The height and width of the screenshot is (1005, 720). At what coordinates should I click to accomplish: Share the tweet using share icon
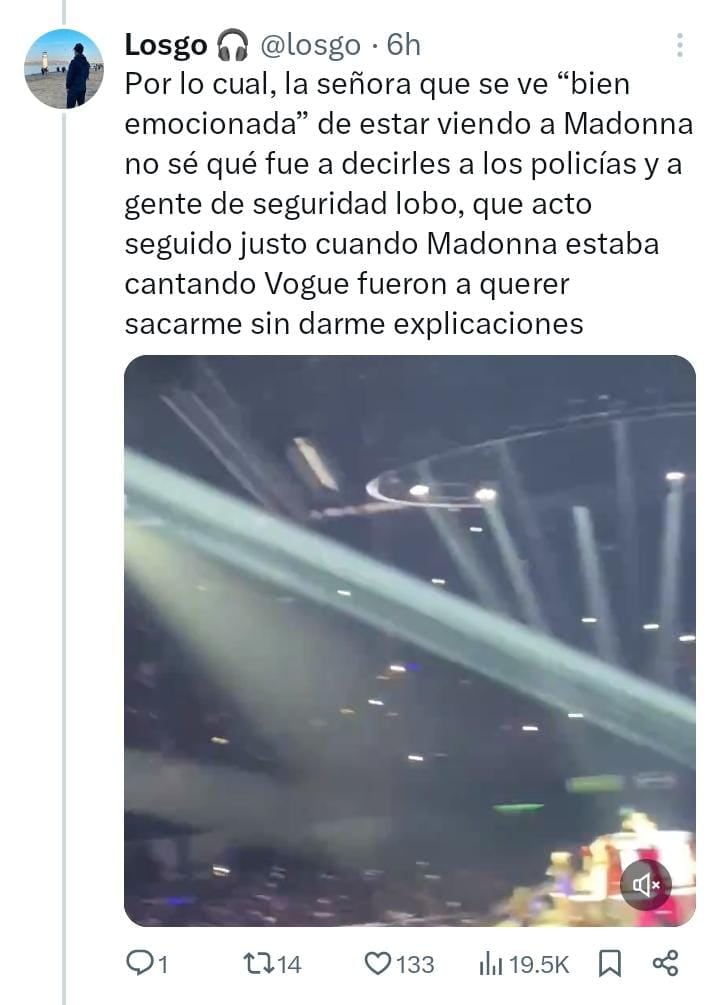pyautogui.click(x=665, y=963)
